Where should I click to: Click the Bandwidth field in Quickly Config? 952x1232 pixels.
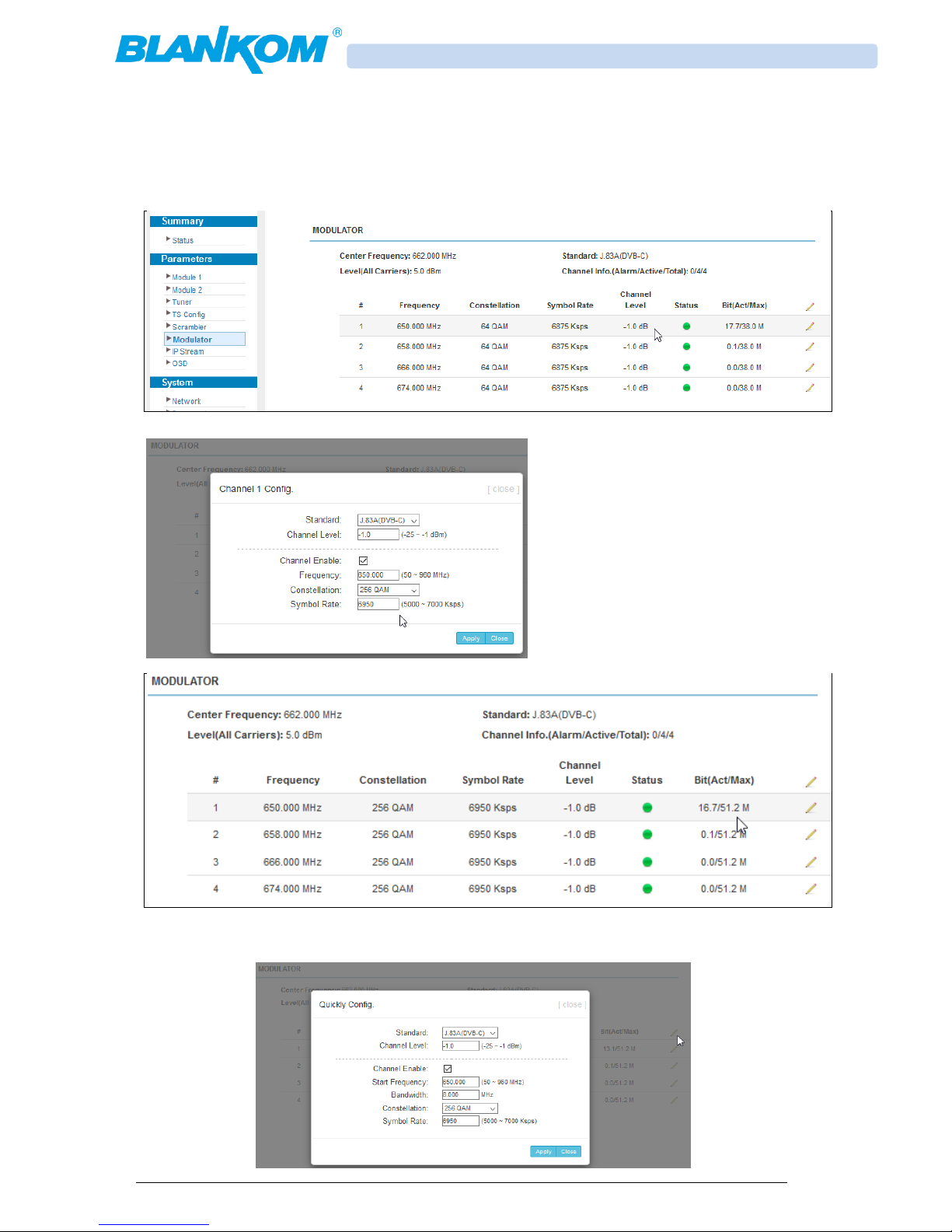(461, 1095)
